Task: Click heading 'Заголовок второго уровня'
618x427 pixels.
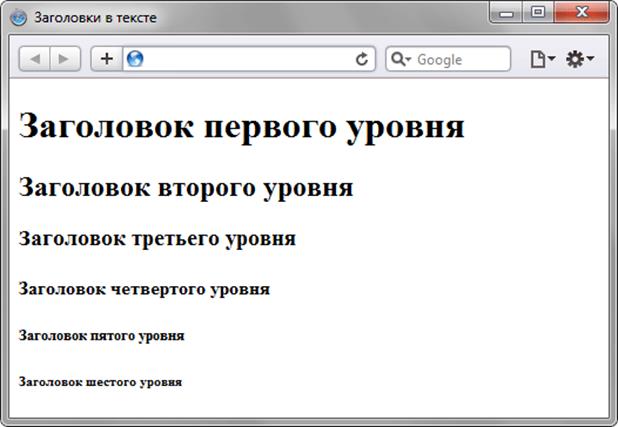Action: [x=186, y=188]
